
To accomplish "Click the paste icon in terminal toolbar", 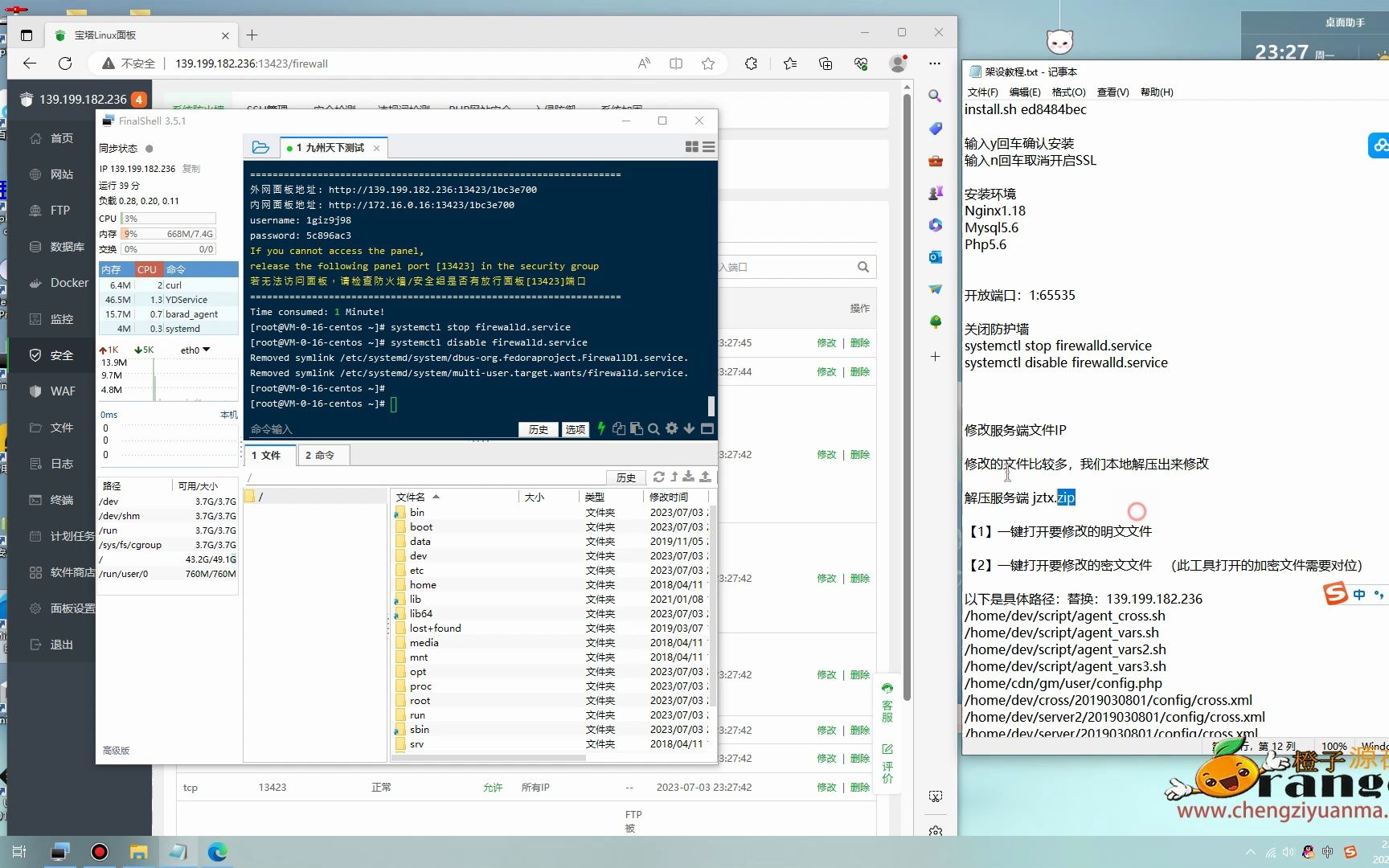I will (x=636, y=428).
